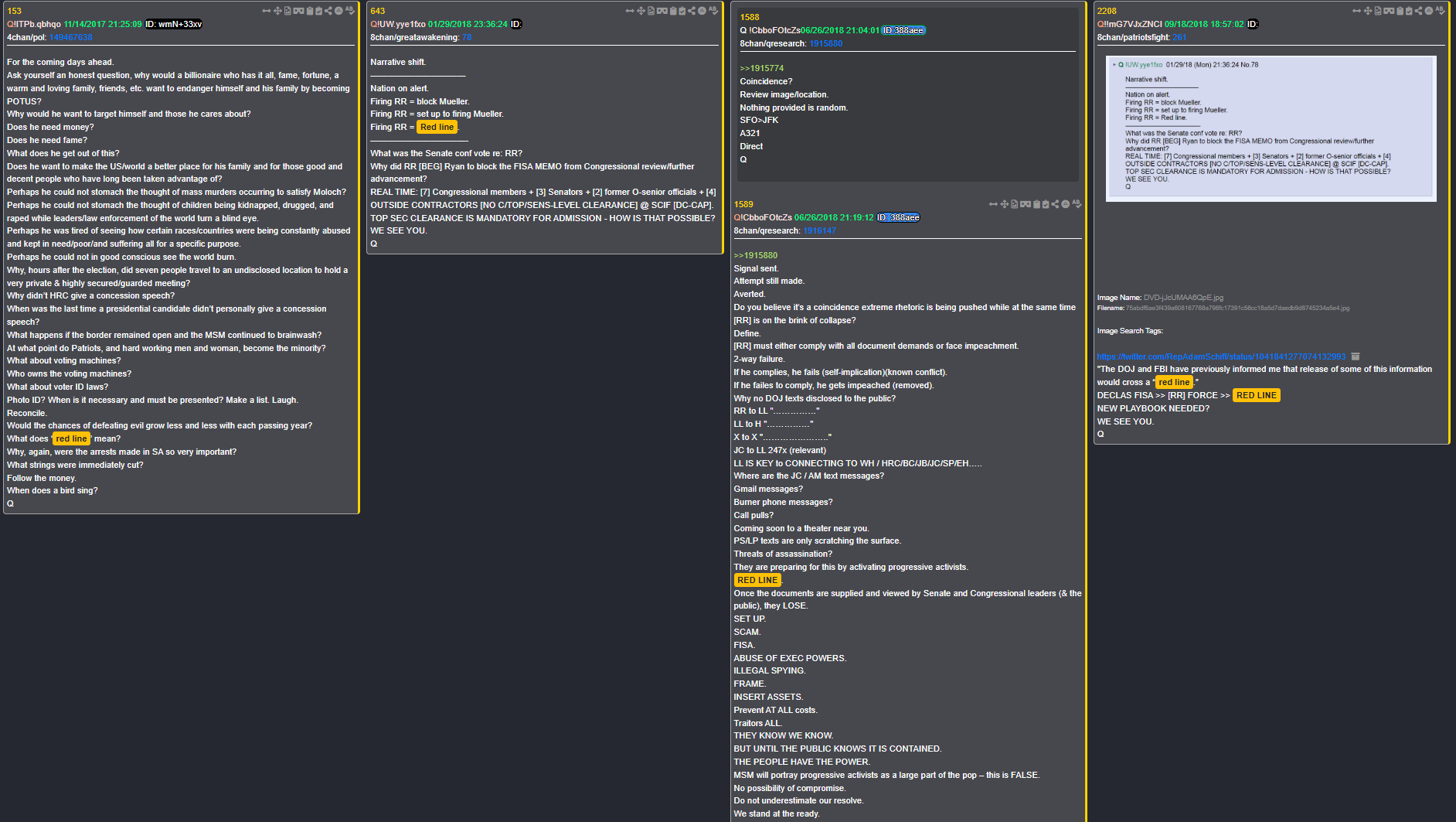Click the clipboard icon on post 2208
1456x822 pixels.
[x=1400, y=11]
